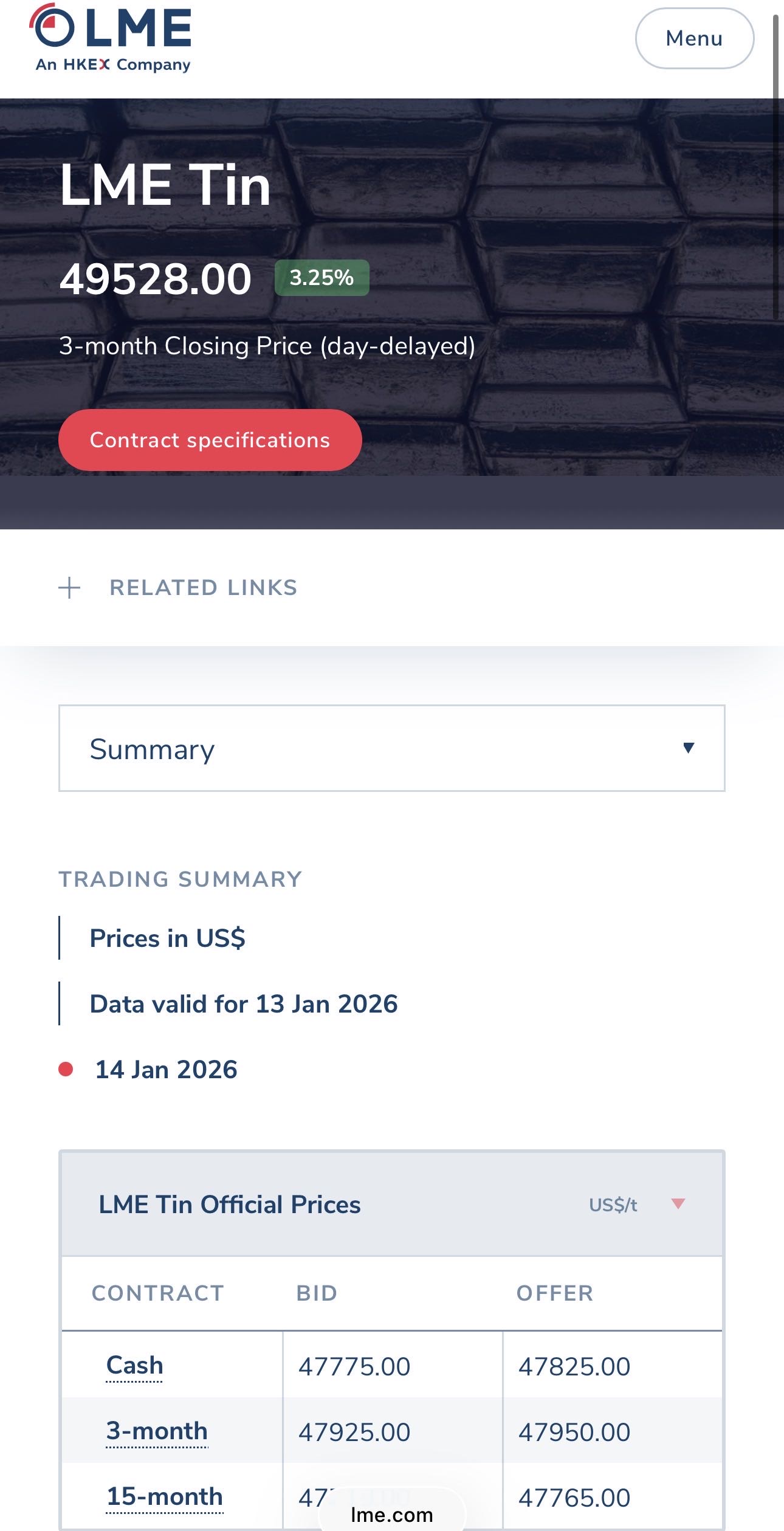Viewport: 784px width, 1531px height.
Task: Click the Data valid for 13 Jan 2026 text
Action: pyautogui.click(x=243, y=1004)
